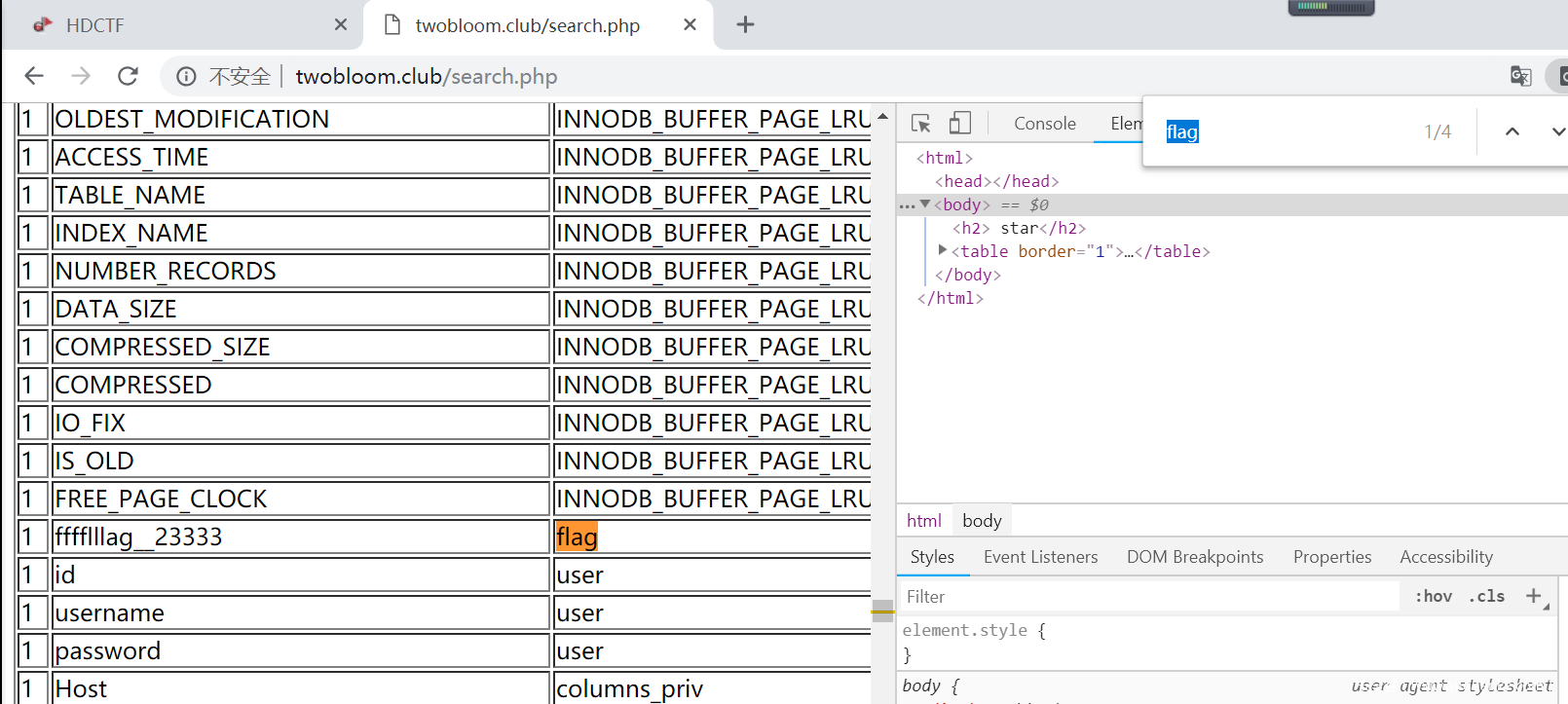Click the site security info icon
This screenshot has width=1568, height=704.
(186, 76)
